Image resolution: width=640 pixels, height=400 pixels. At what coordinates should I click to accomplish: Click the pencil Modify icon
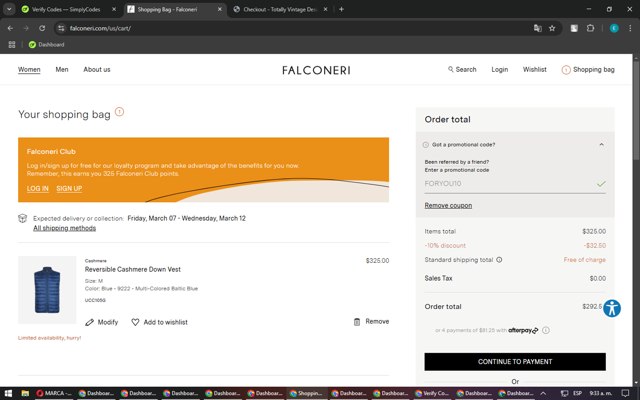(89, 322)
